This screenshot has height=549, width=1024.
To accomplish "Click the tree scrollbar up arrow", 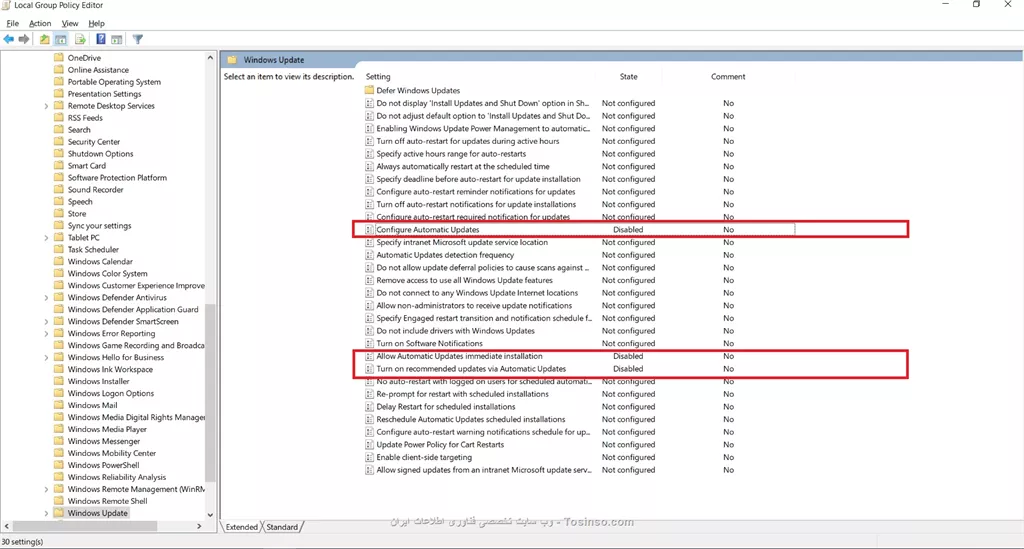I will click(210, 57).
